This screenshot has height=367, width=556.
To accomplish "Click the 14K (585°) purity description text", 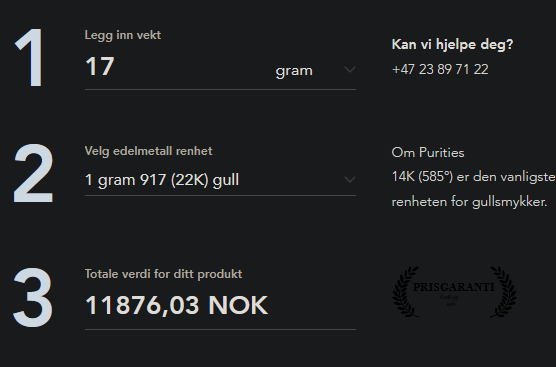I will pyautogui.click(x=473, y=189).
